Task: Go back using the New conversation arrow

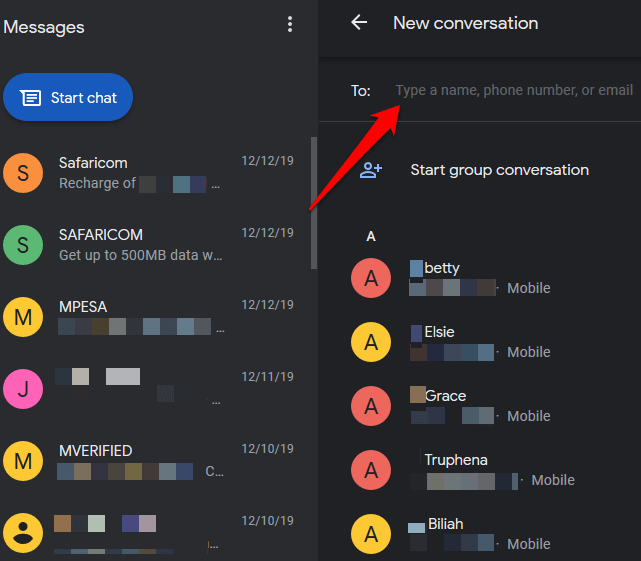Action: point(359,22)
